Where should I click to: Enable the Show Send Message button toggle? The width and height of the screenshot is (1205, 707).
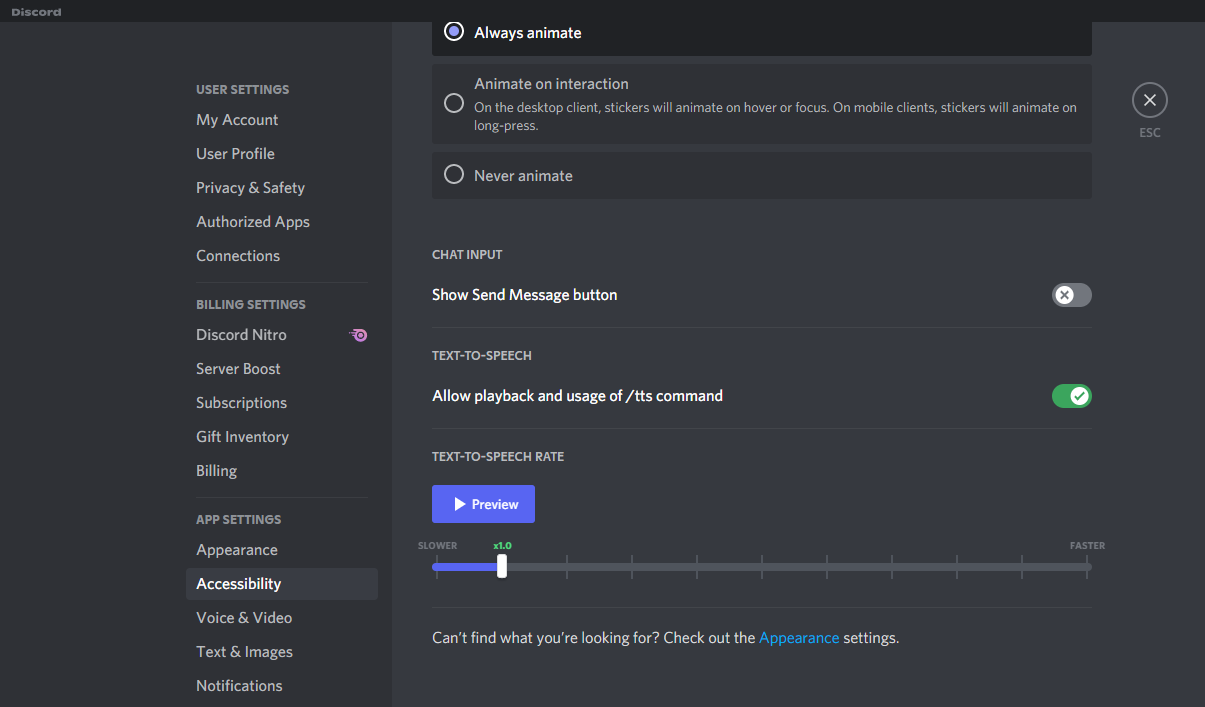pos(1071,295)
